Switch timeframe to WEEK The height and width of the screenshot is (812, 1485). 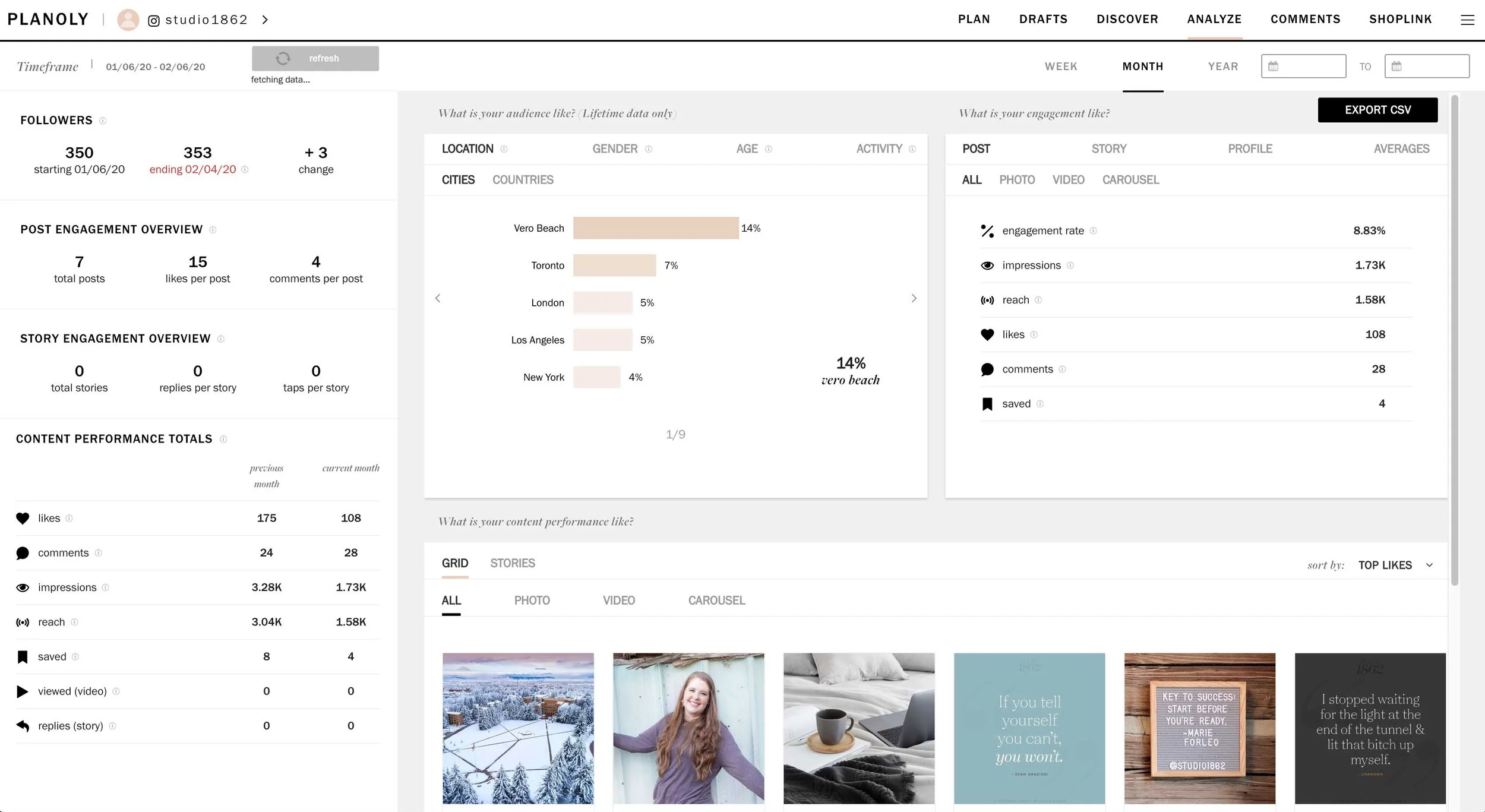[x=1061, y=67]
